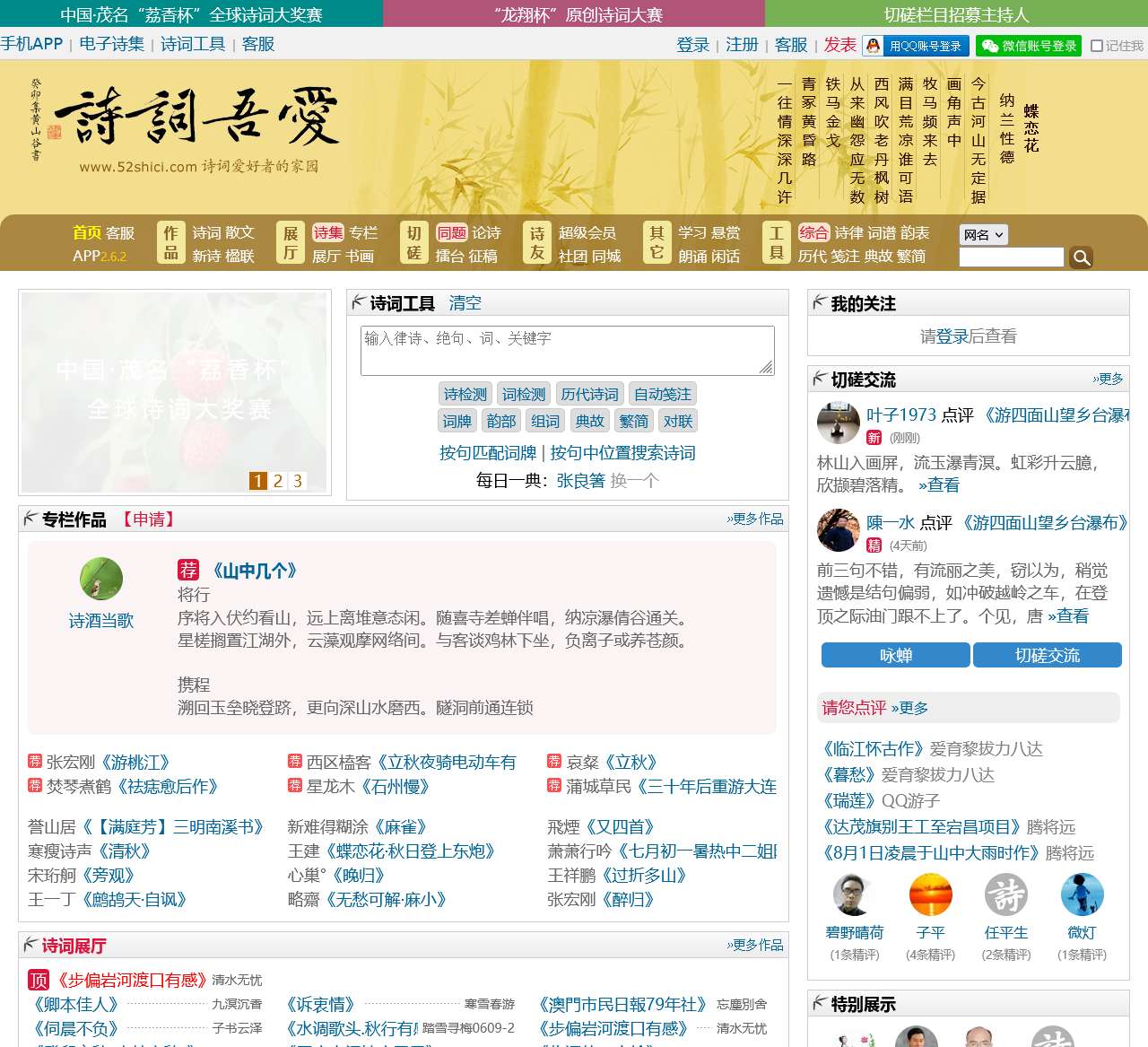Click the 荔香杯 banner image
This screenshot has width=1148, height=1047.
tap(174, 393)
